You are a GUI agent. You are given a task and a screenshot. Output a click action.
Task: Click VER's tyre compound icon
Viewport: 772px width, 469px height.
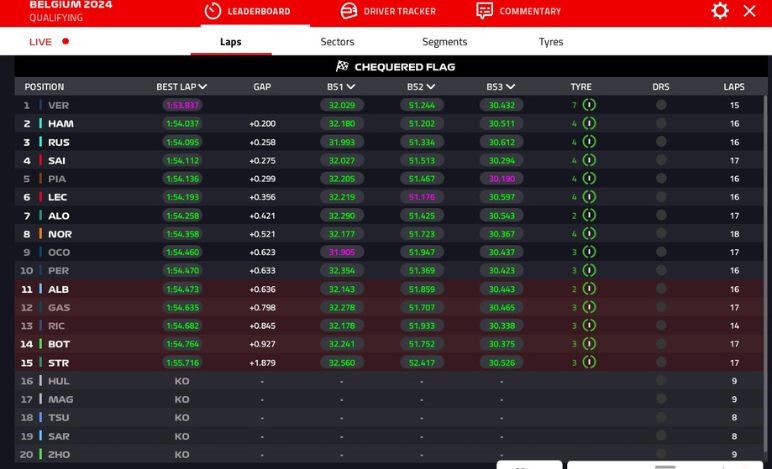coord(589,105)
